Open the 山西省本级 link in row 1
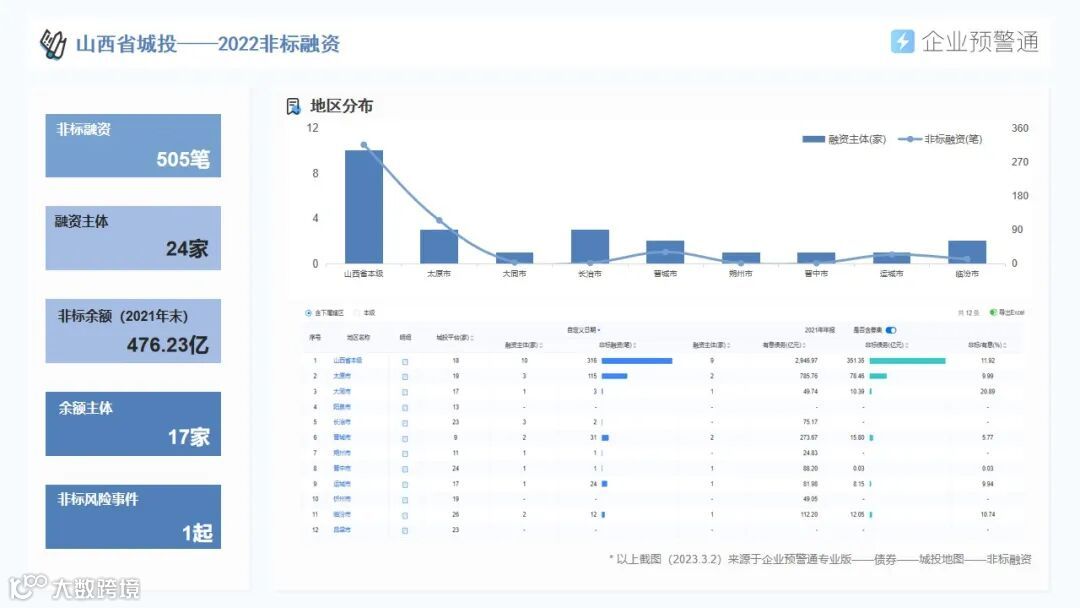 347,361
